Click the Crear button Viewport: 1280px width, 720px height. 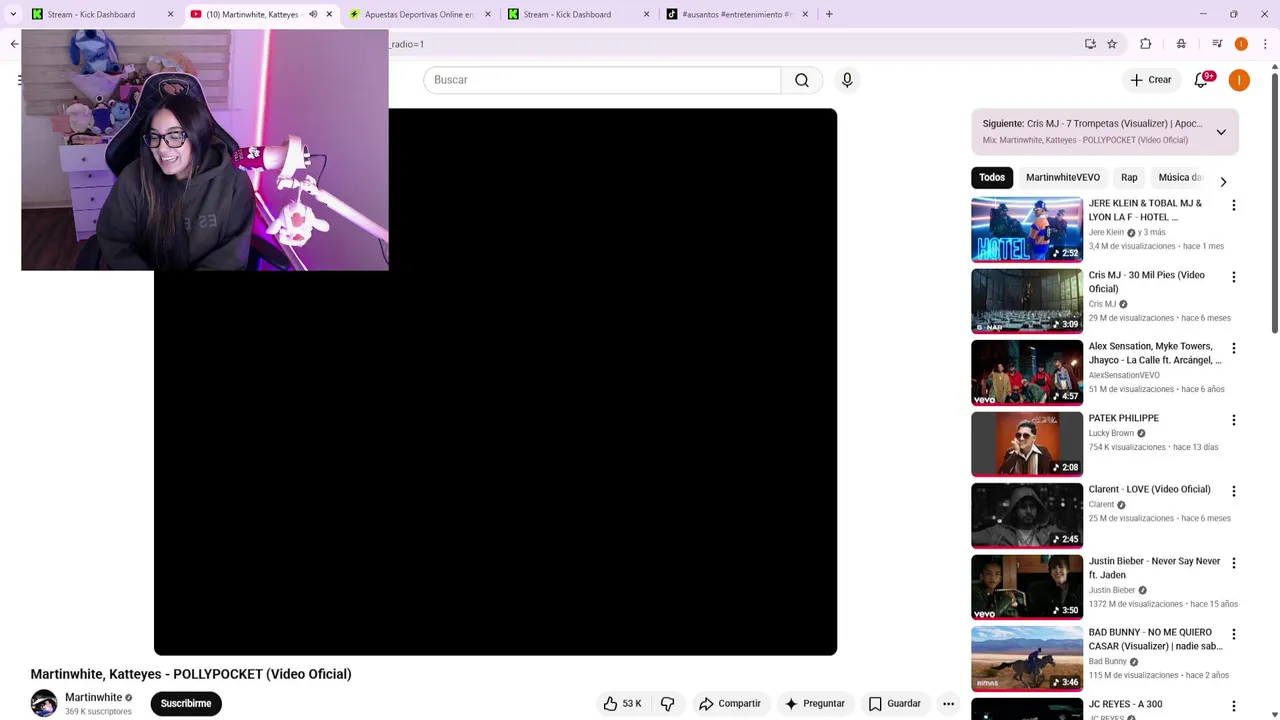tap(1150, 80)
